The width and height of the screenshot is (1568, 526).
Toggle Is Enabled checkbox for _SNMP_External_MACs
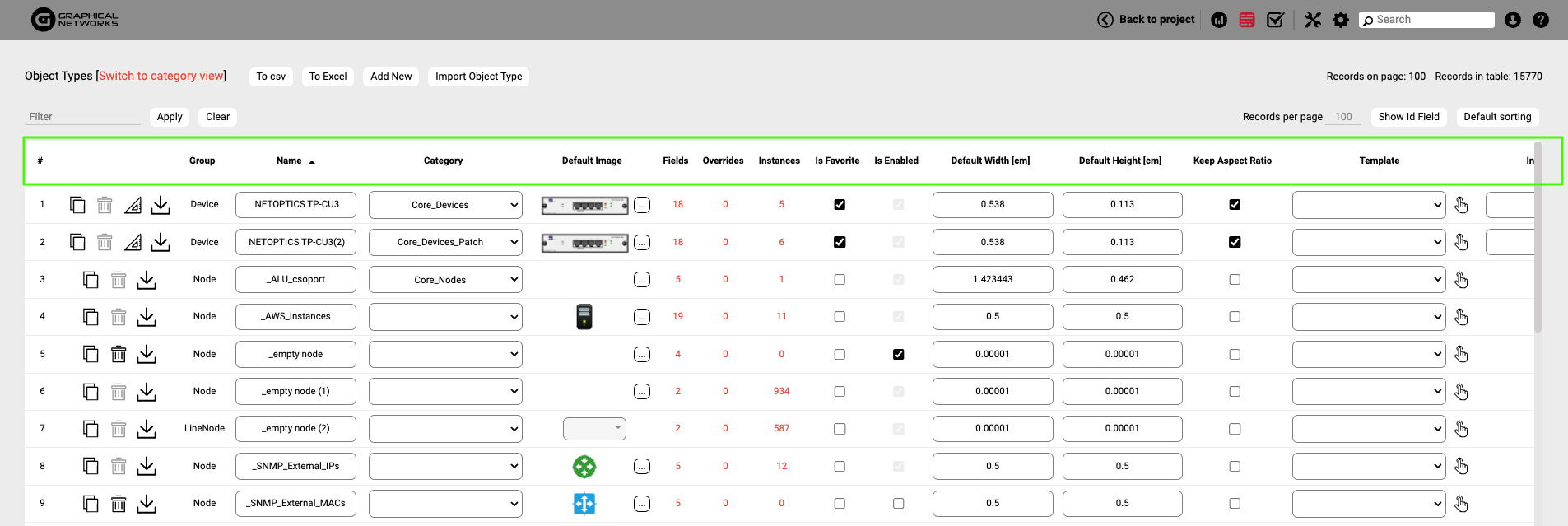point(898,503)
